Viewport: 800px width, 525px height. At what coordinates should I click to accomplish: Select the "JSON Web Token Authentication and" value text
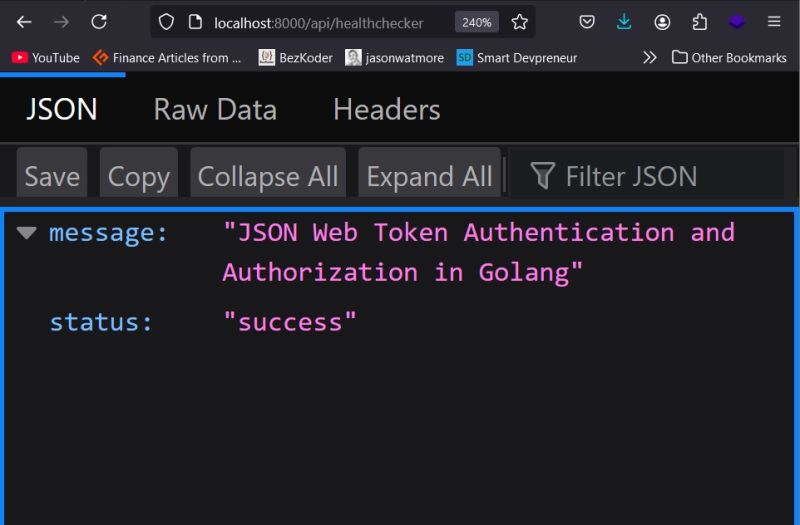tap(479, 233)
